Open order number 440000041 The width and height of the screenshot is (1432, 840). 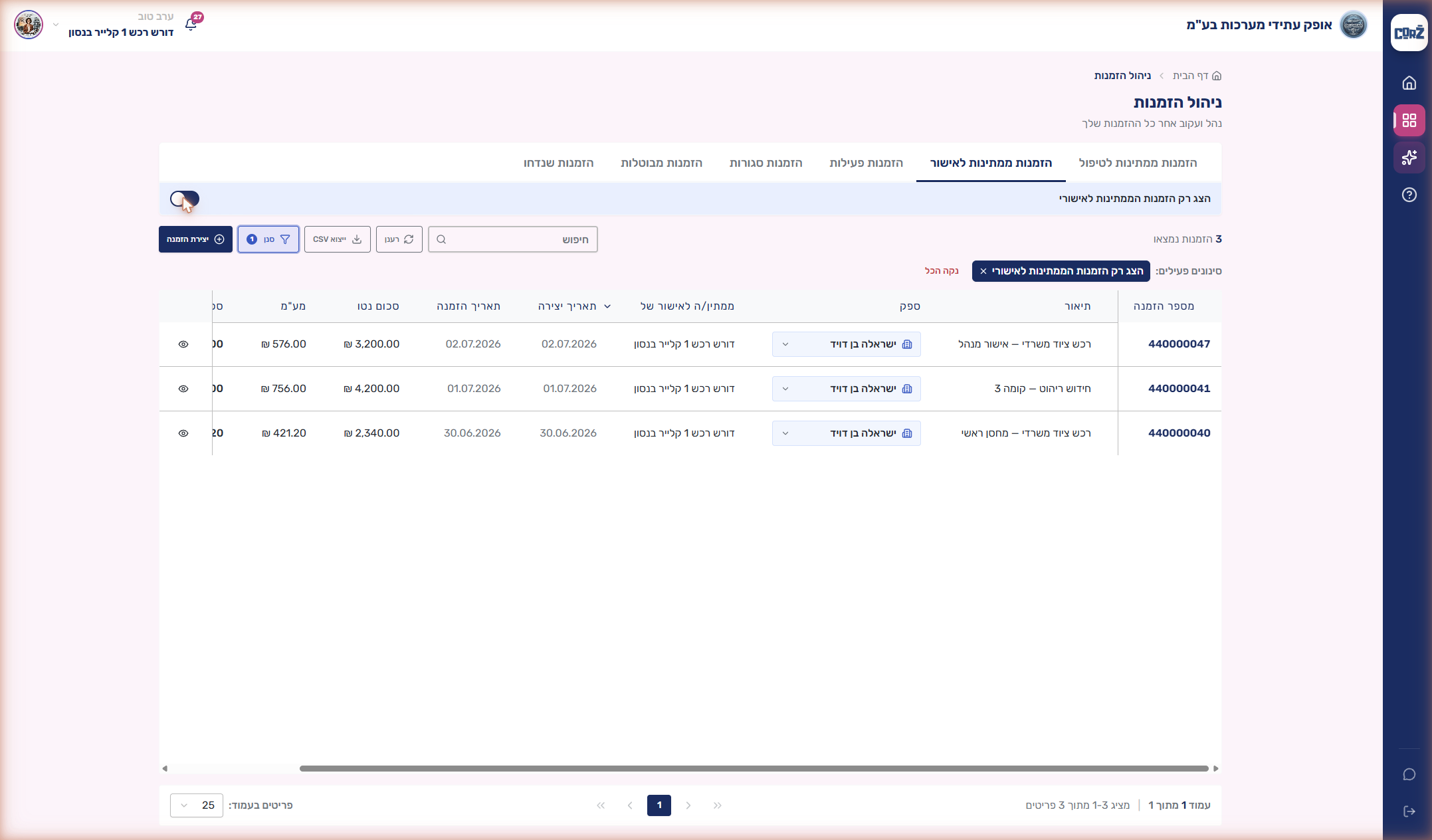pyautogui.click(x=1179, y=389)
